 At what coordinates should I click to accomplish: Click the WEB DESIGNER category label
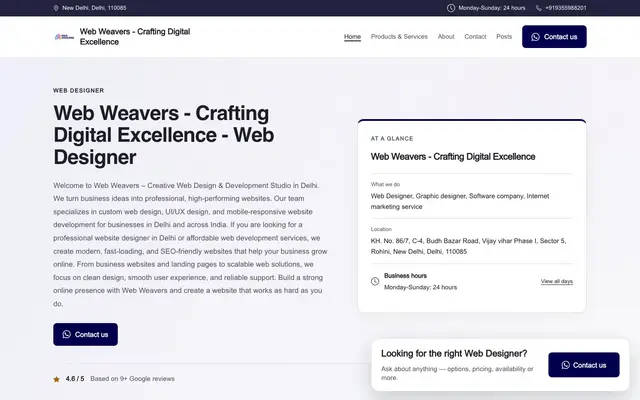click(x=78, y=91)
